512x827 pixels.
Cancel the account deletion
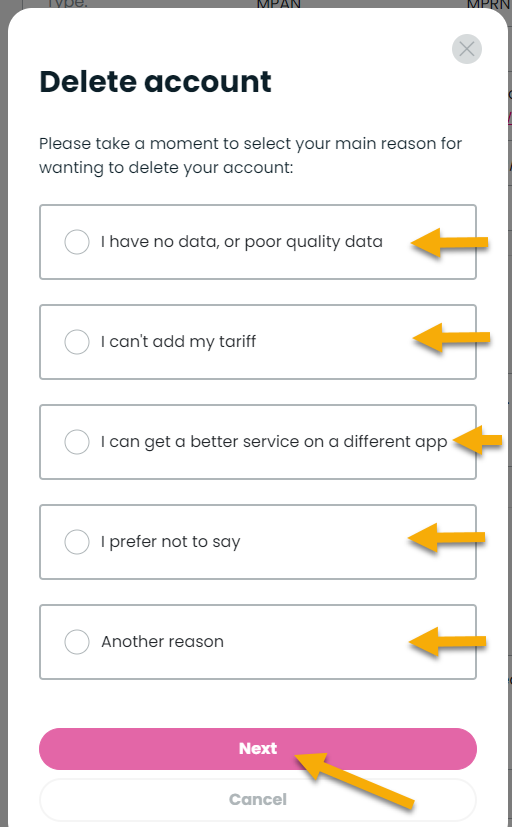[258, 800]
